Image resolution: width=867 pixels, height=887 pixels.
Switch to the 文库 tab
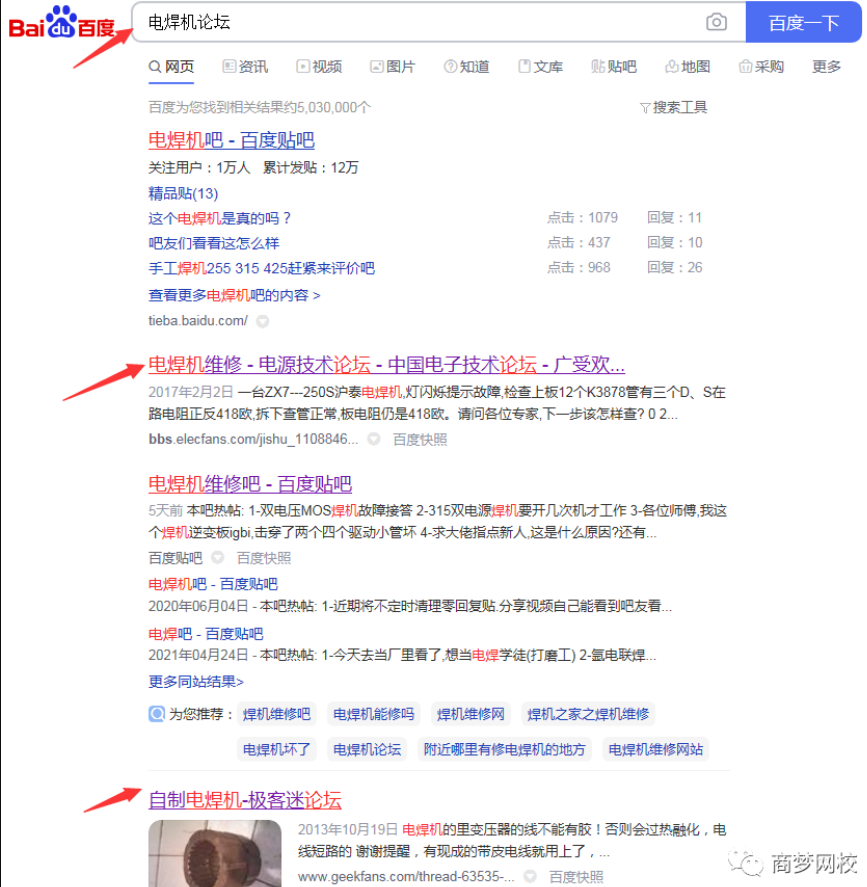tap(541, 67)
